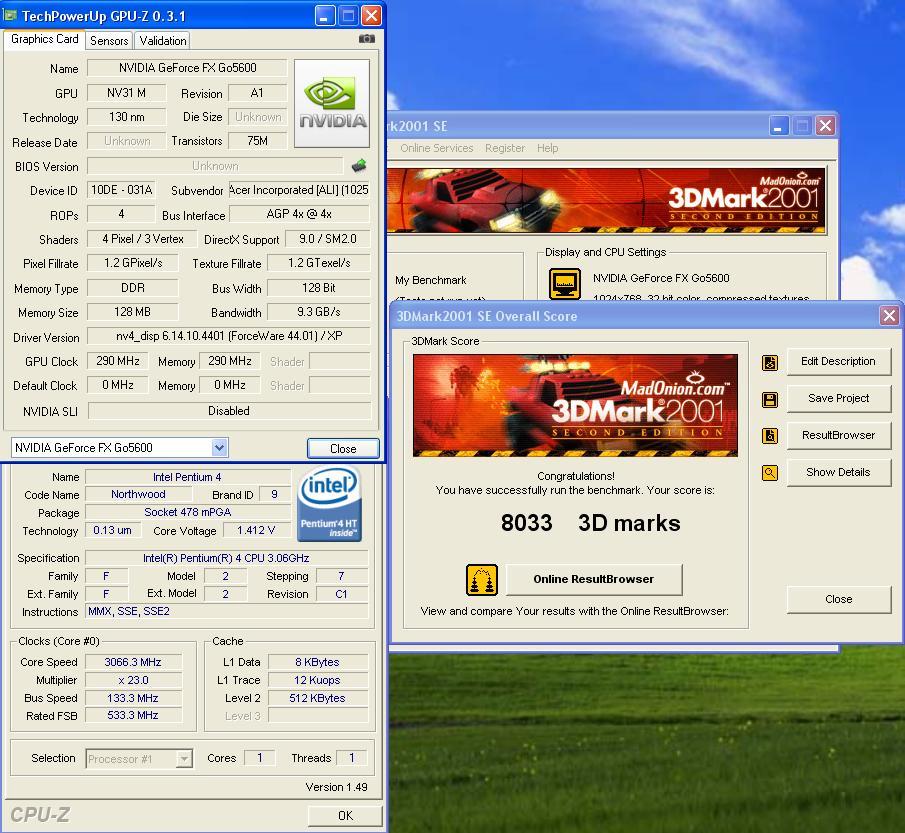Click the Multiplier x 23.0 value
The width and height of the screenshot is (905, 833).
133,680
